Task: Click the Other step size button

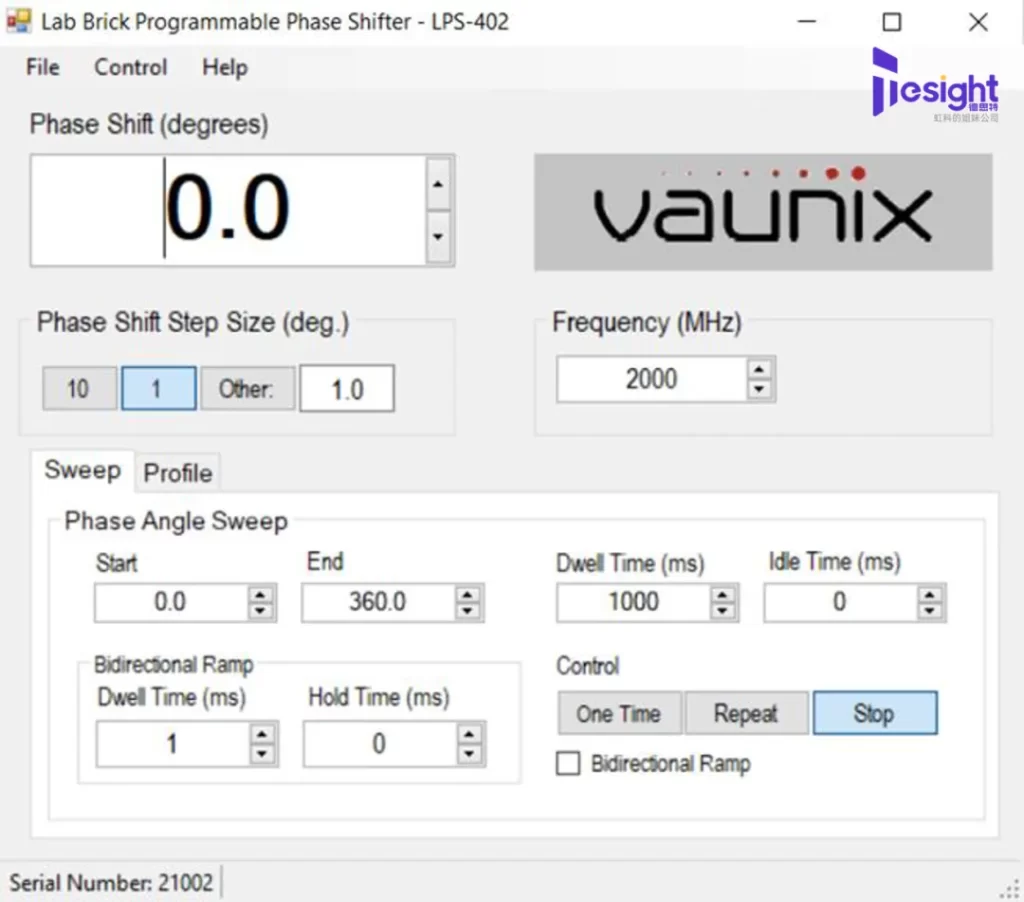Action: coord(247,388)
